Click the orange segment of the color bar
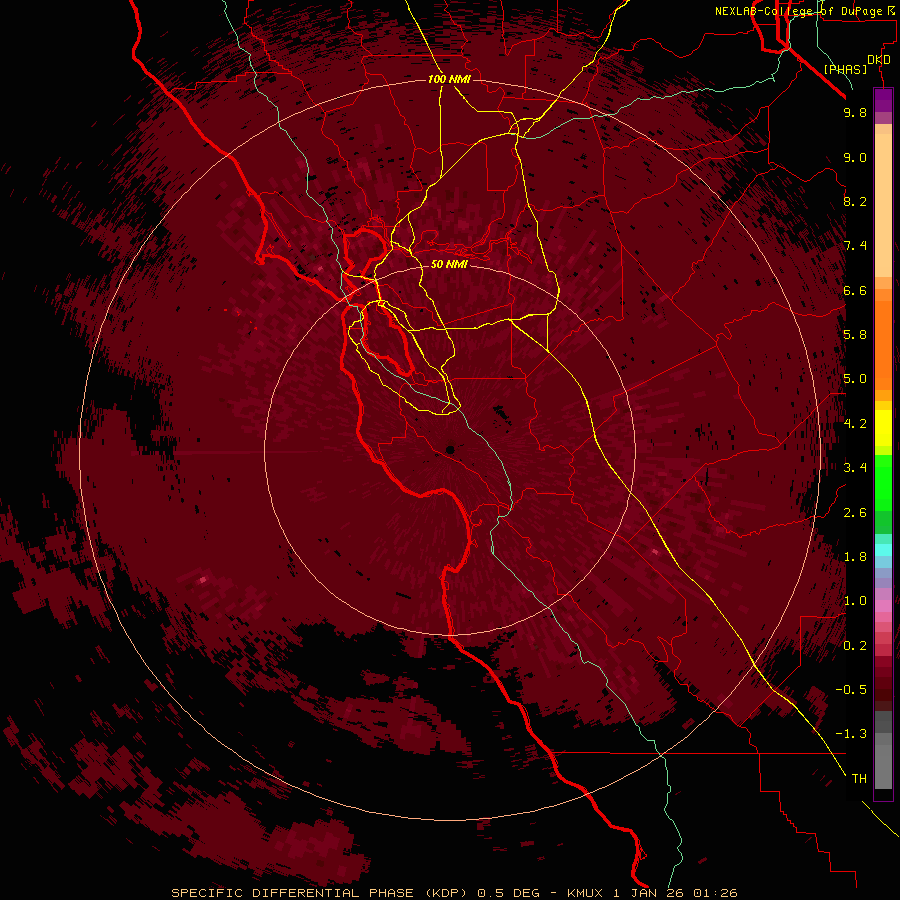Screen dimensions: 900x900 tap(883, 345)
